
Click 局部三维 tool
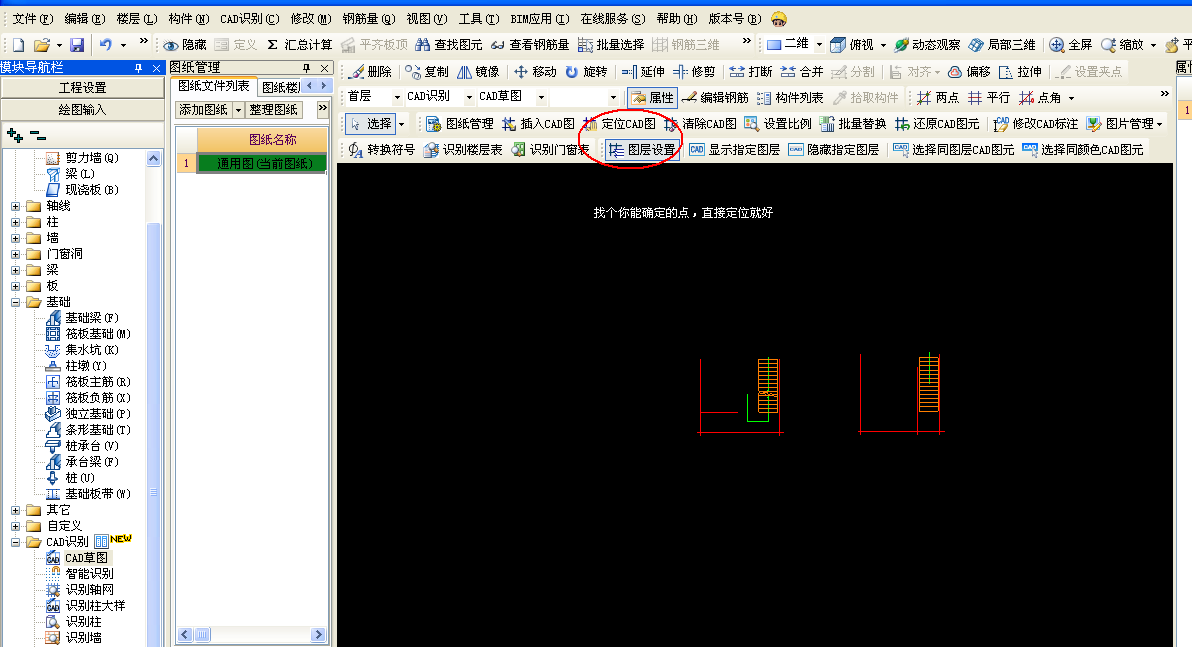1002,45
